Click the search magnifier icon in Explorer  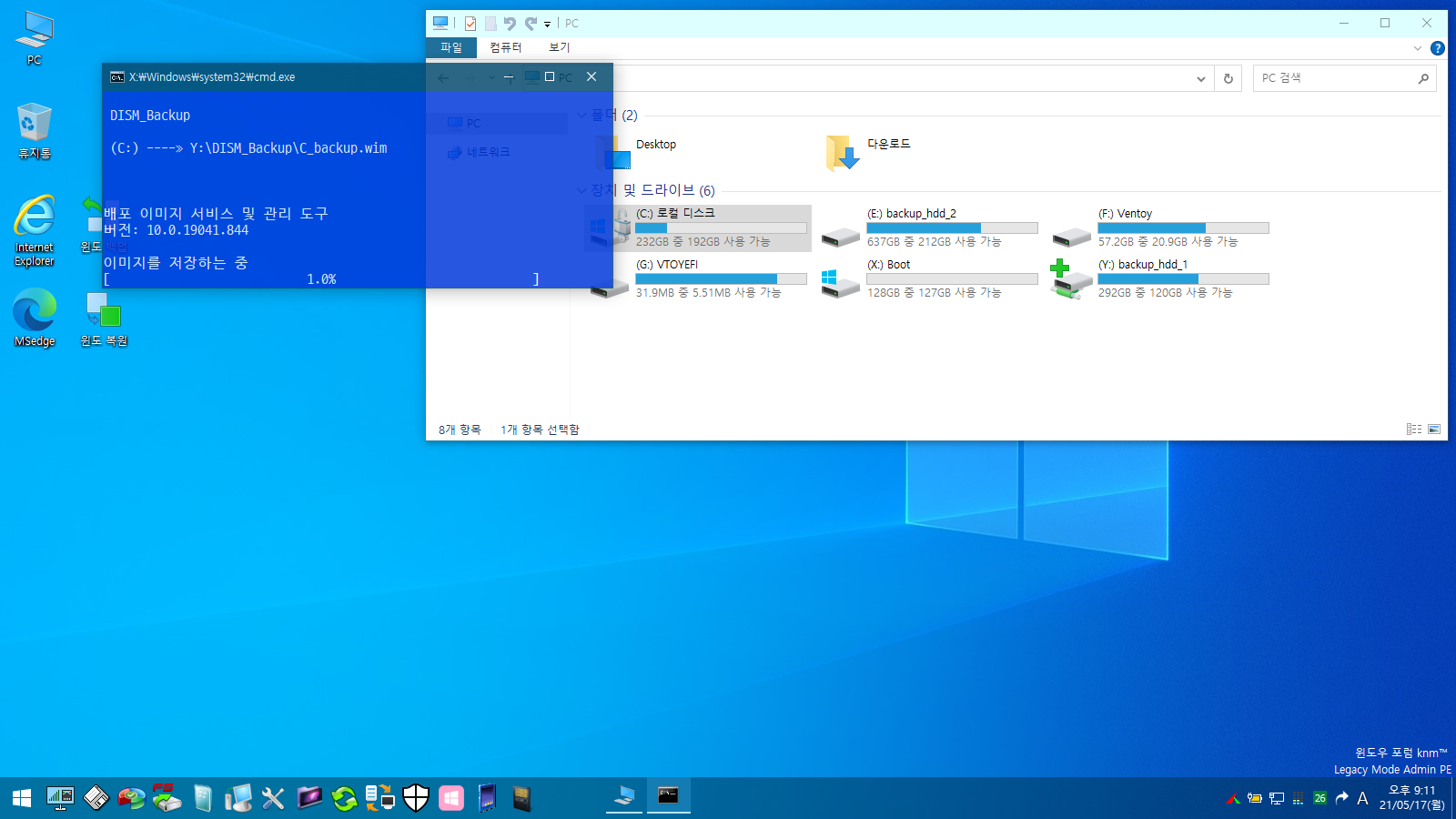click(x=1423, y=79)
